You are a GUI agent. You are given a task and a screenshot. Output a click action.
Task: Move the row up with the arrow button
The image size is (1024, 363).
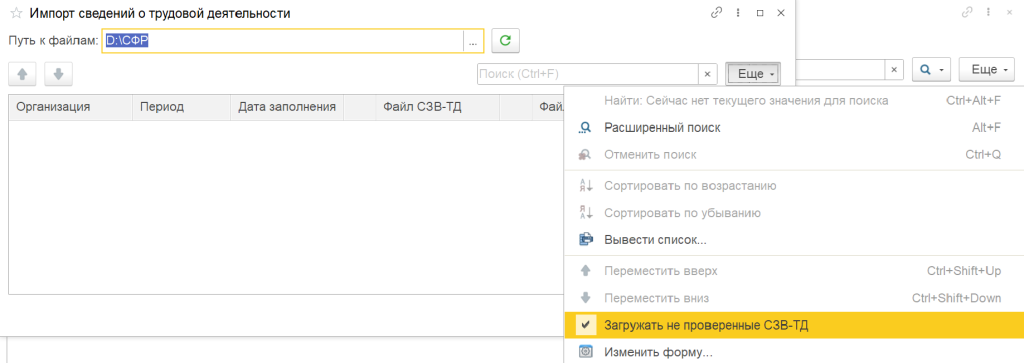coord(22,74)
